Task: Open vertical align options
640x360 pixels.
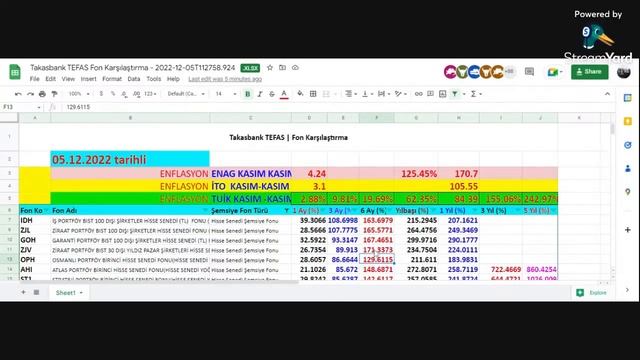Action: pos(367,94)
